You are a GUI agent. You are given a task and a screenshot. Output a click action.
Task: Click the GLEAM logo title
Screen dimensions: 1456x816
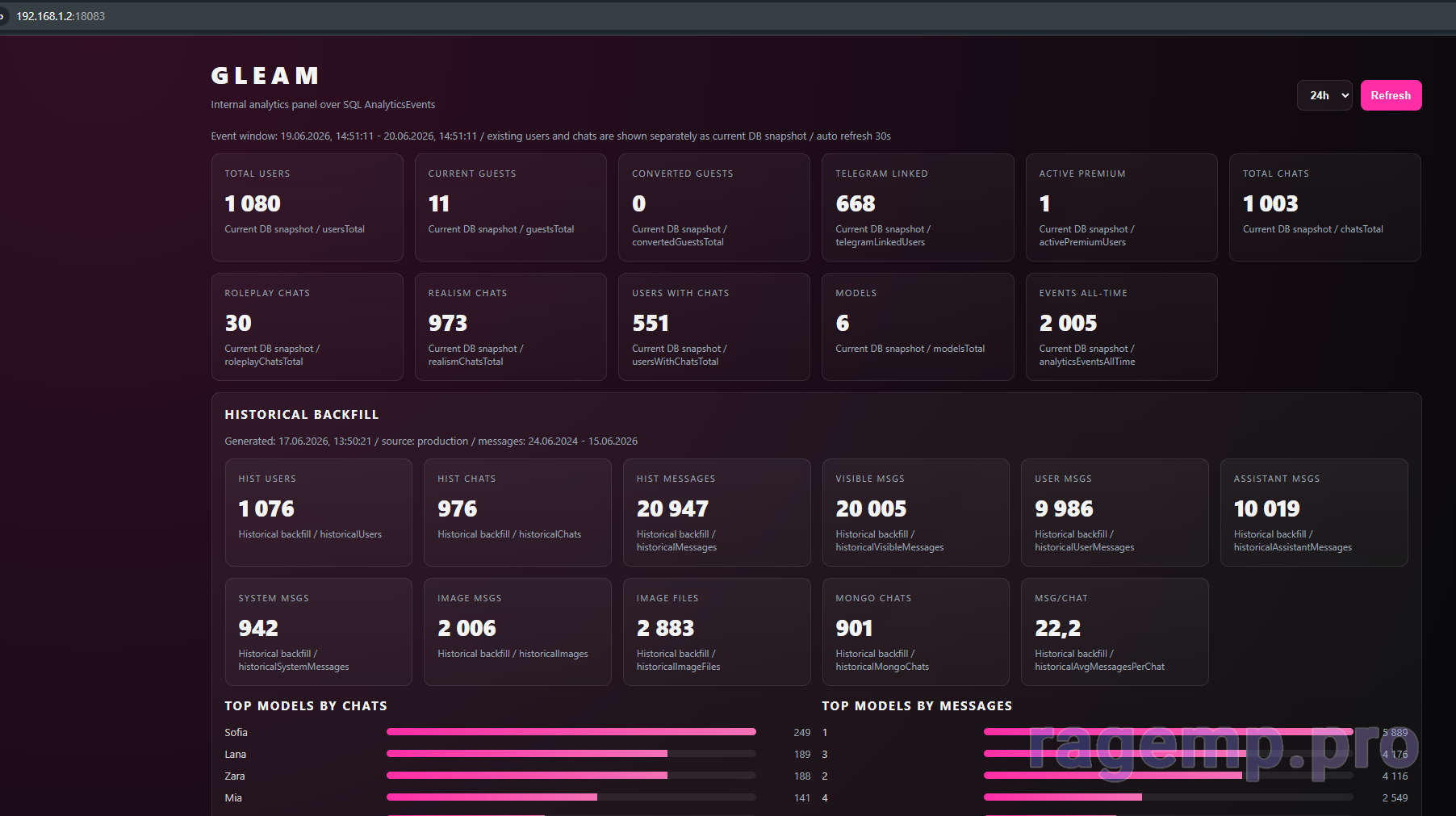click(265, 76)
